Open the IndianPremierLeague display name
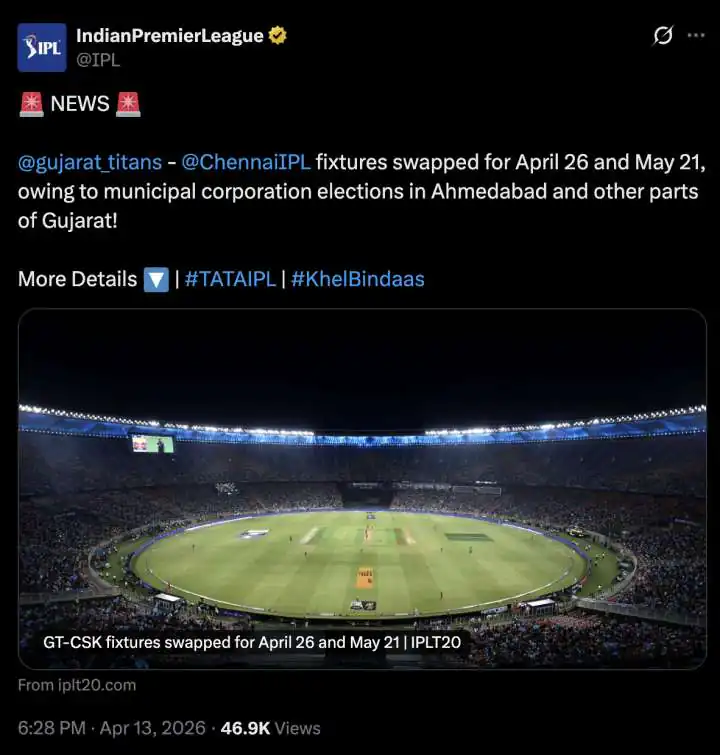This screenshot has width=720, height=755. [x=170, y=36]
